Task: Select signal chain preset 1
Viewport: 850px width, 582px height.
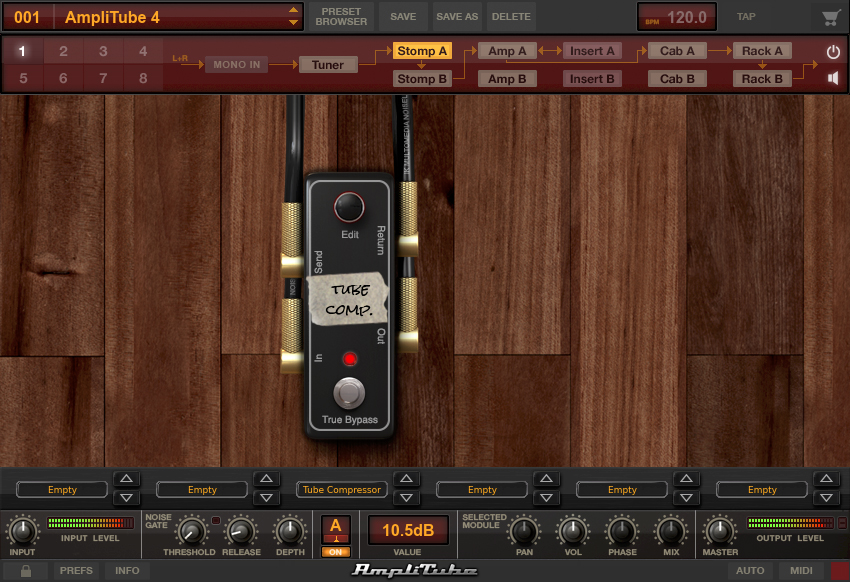Action: tap(22, 51)
